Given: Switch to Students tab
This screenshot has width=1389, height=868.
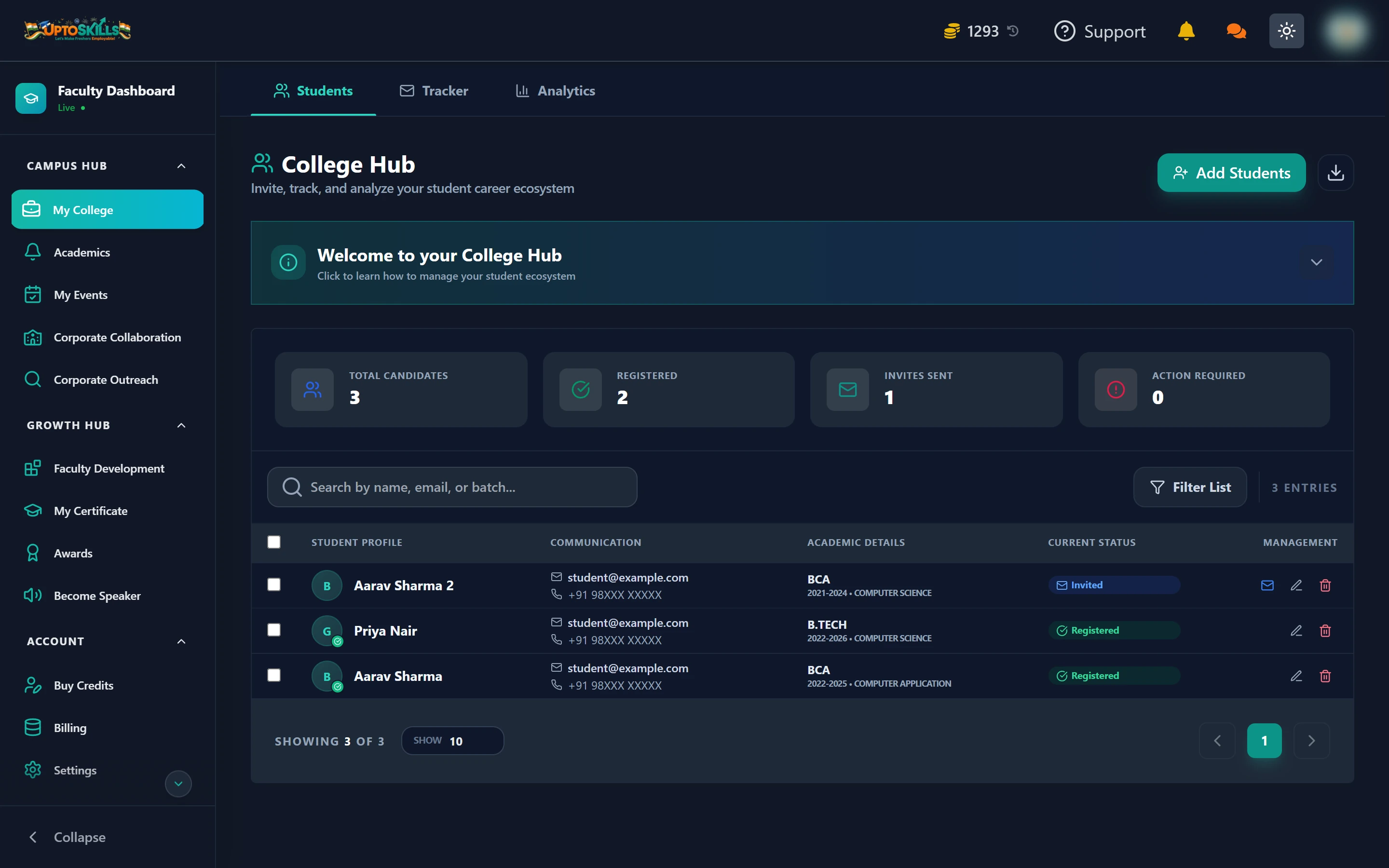Looking at the screenshot, I should coord(313,91).
